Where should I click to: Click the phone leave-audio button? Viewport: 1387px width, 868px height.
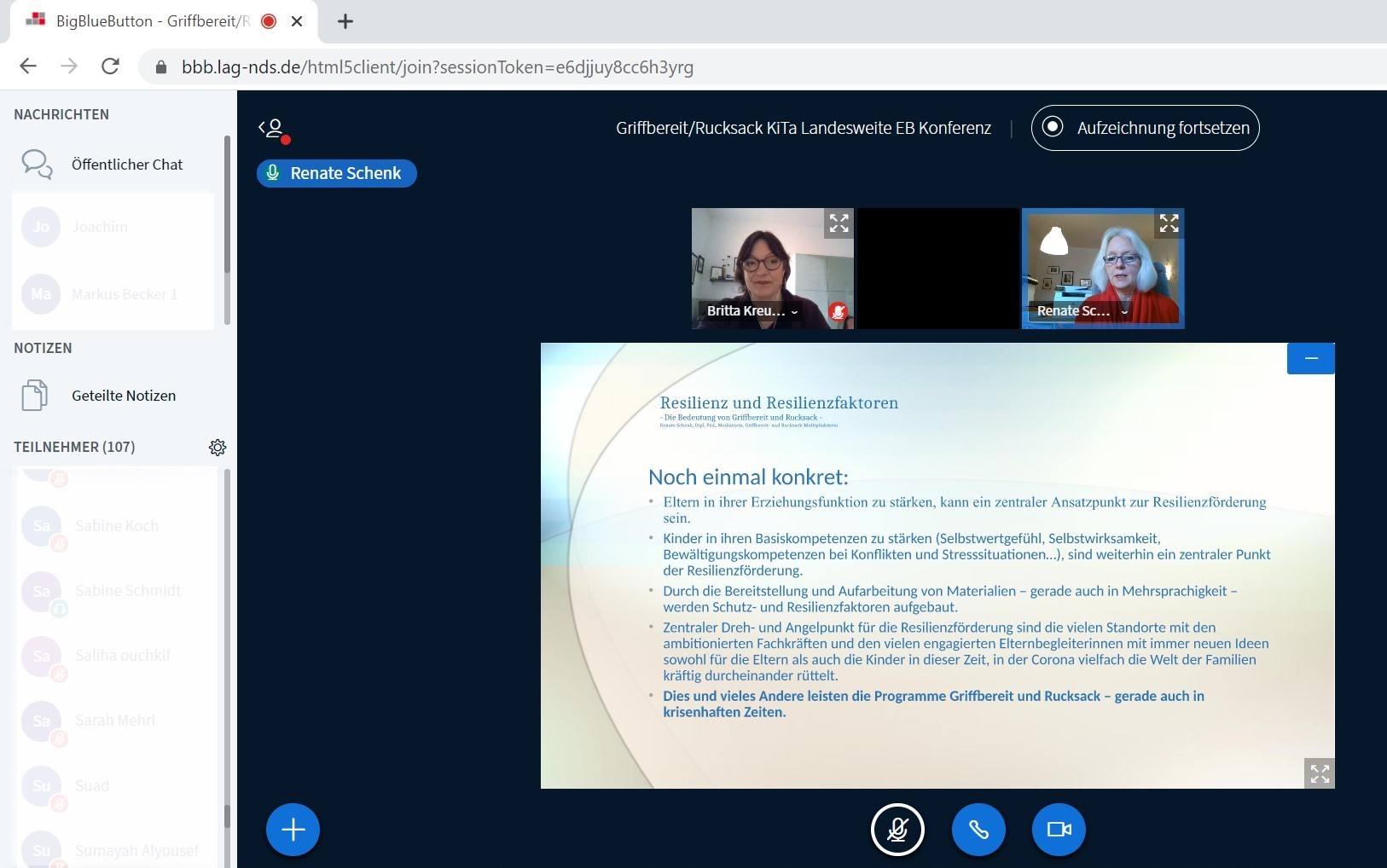pos(978,830)
